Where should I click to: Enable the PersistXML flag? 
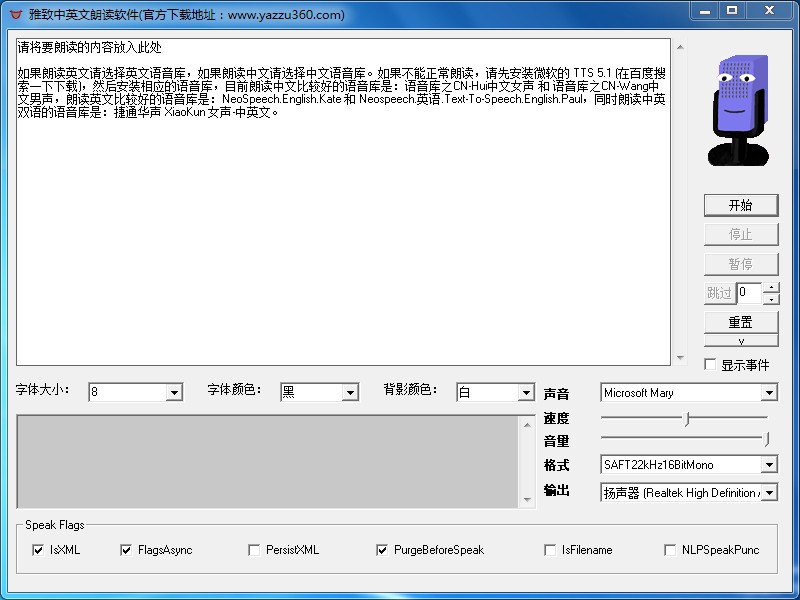(x=254, y=550)
